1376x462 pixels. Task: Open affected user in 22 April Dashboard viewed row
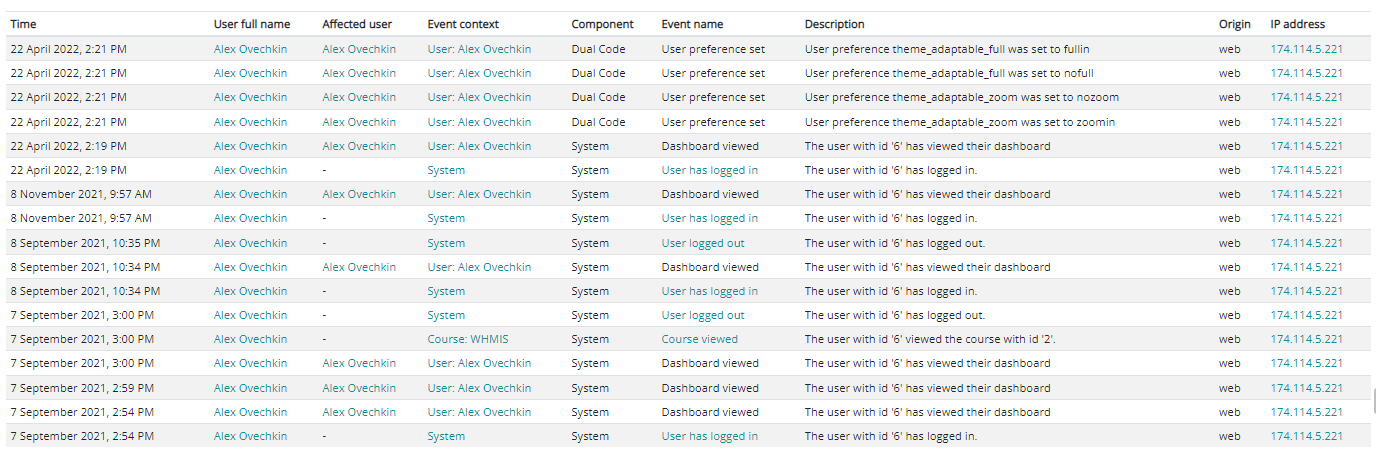(359, 146)
